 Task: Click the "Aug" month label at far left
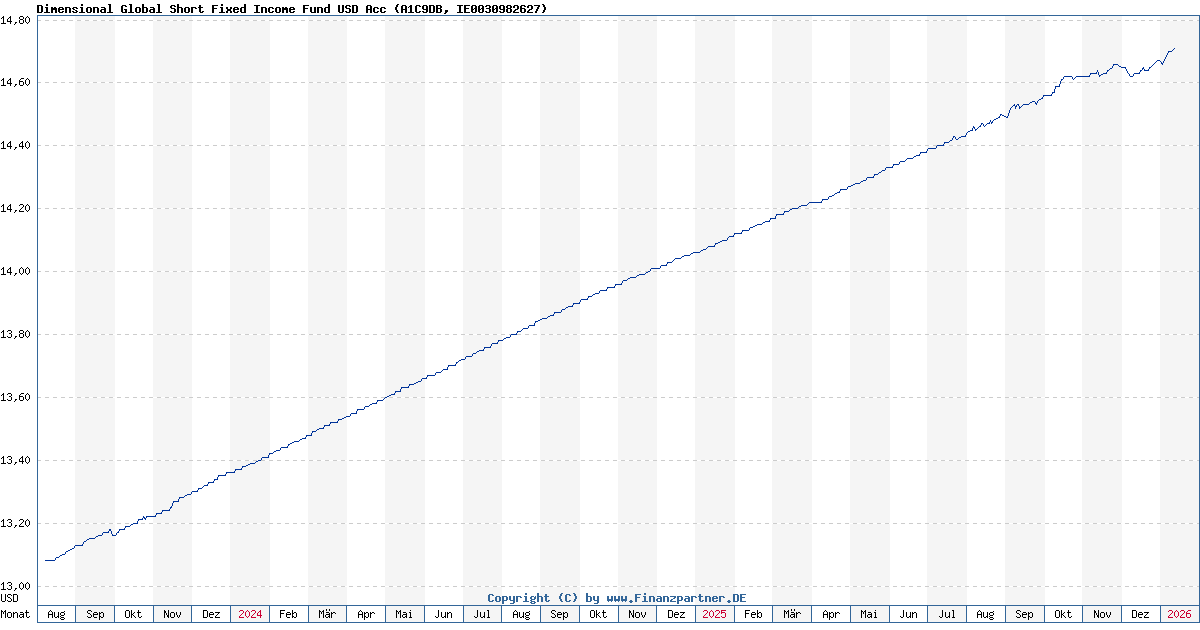click(57, 614)
